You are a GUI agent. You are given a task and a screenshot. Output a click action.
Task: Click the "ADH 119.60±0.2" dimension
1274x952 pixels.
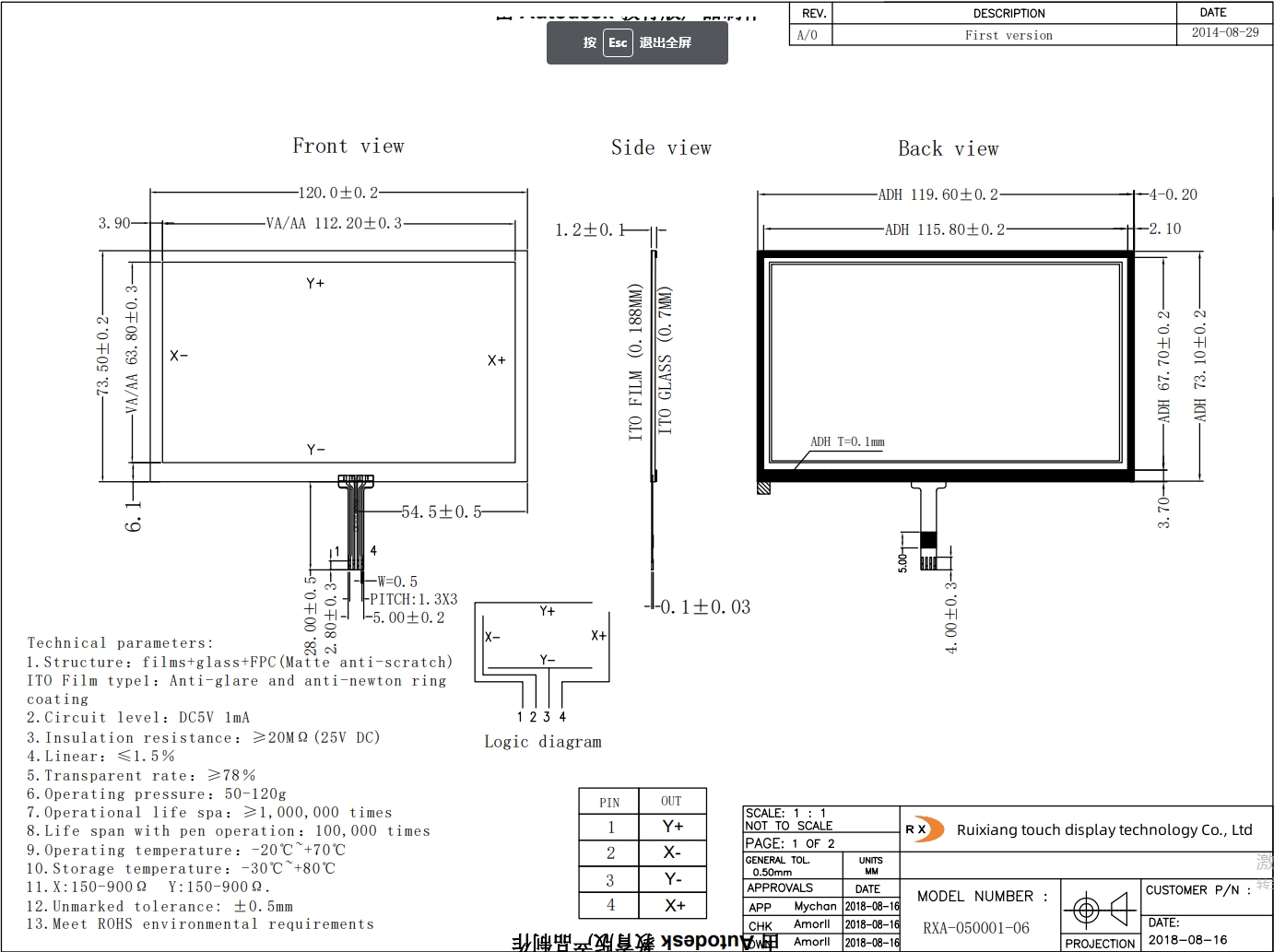pos(938,194)
